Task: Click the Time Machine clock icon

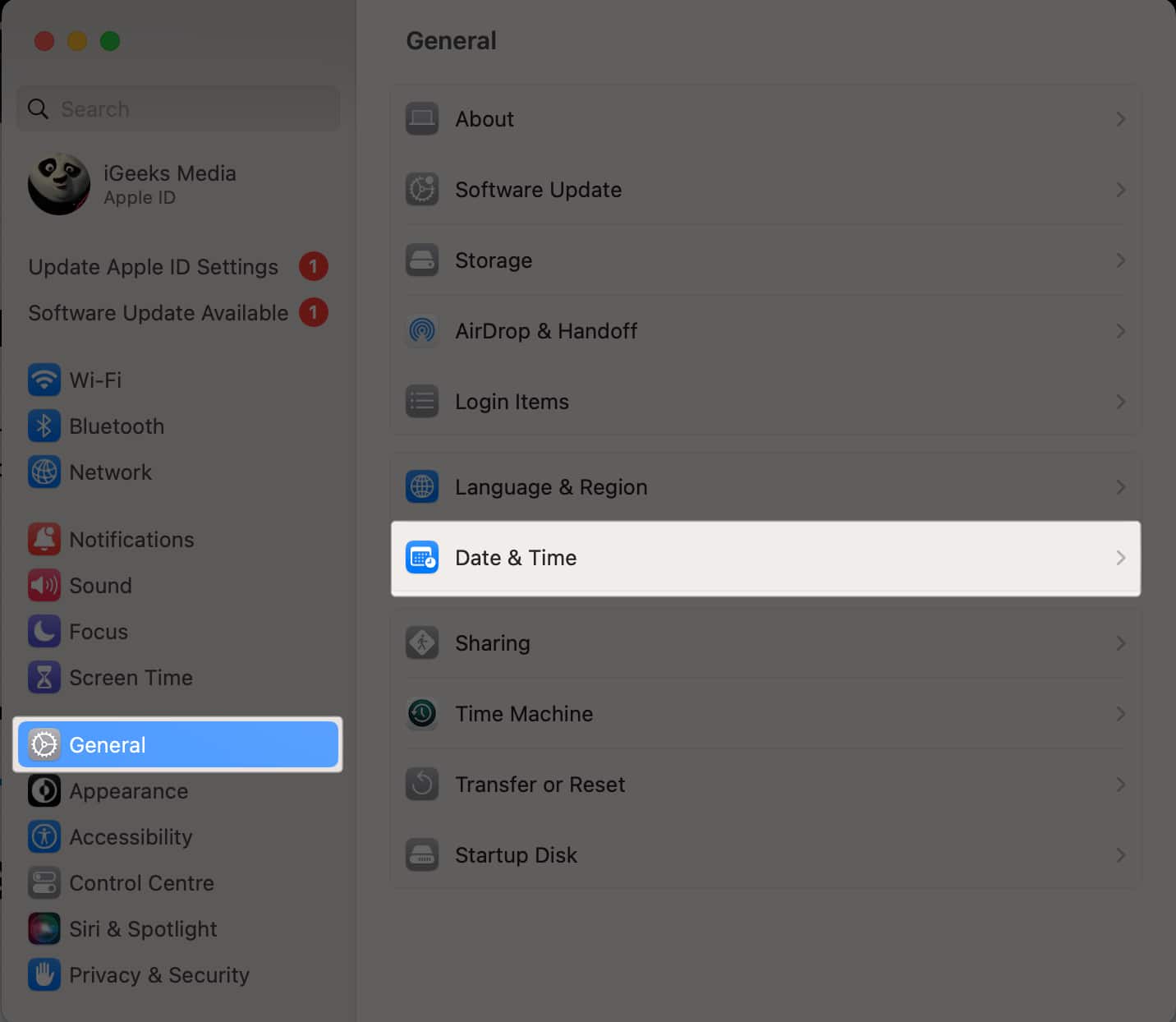Action: click(x=422, y=714)
